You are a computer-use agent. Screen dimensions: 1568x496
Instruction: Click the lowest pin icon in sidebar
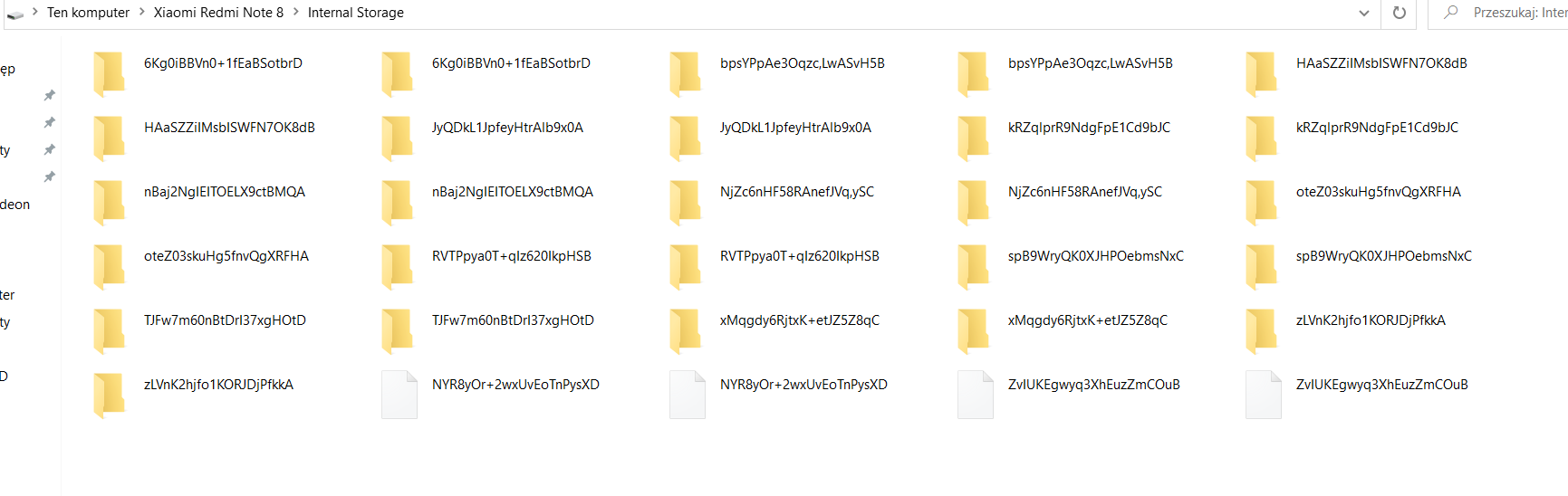[x=50, y=176]
